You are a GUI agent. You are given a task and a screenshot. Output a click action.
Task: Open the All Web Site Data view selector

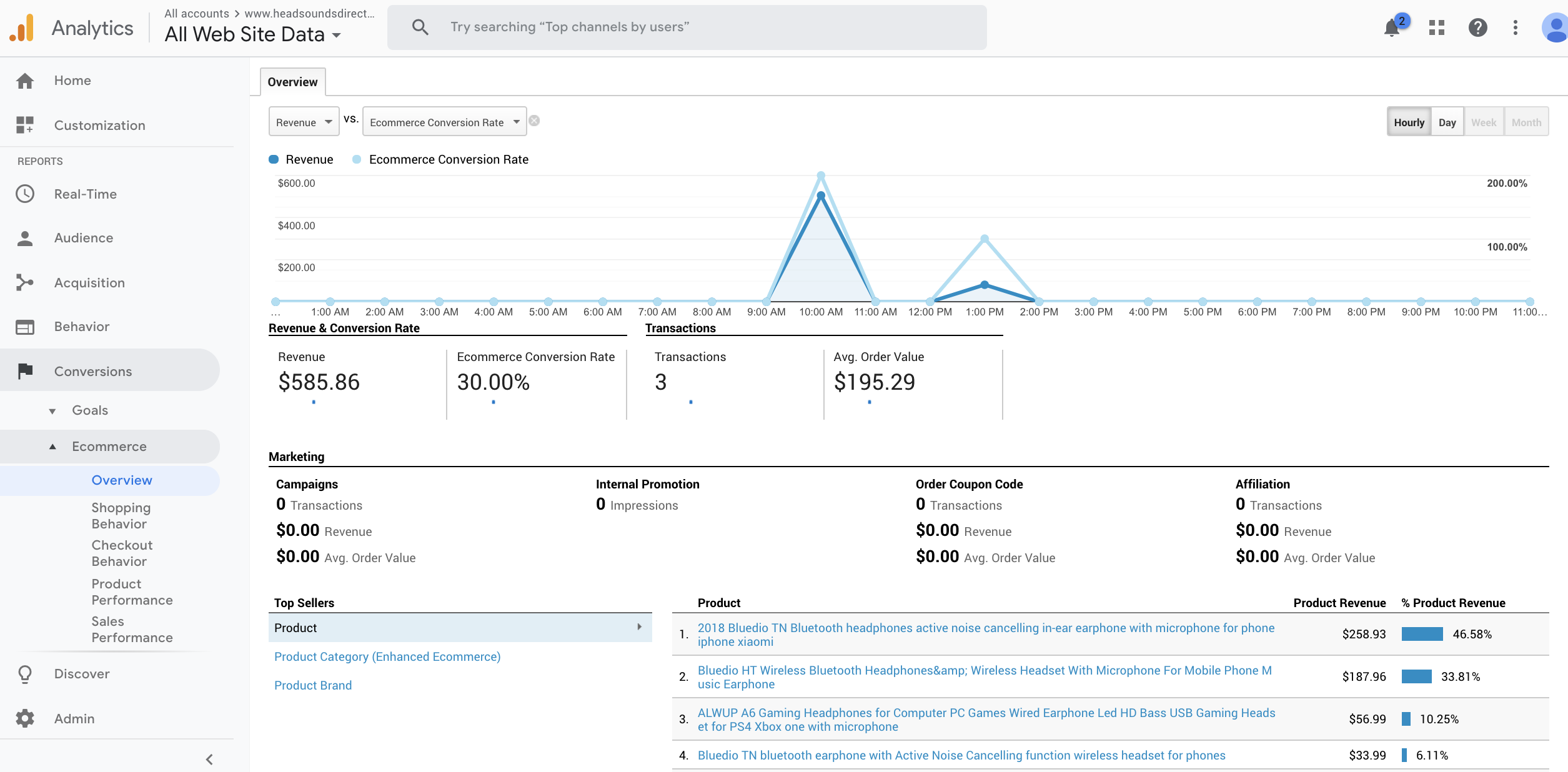click(x=253, y=34)
